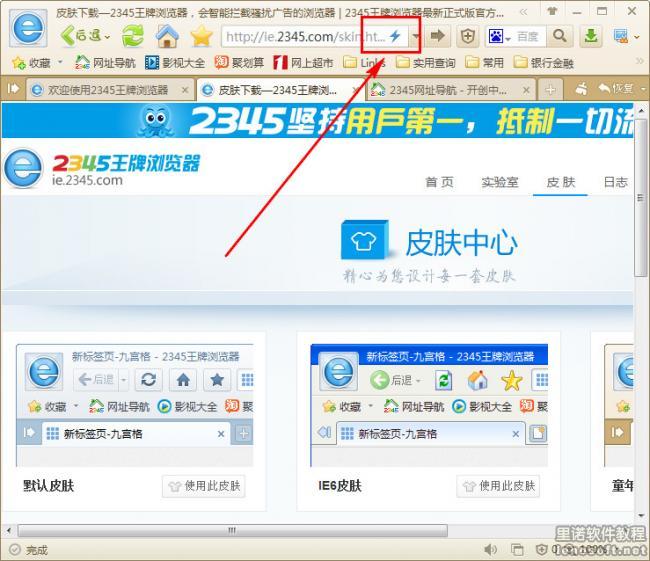The image size is (650, 561).
Task: Click the 皮肤中心 shirt icon
Action: coord(365,240)
